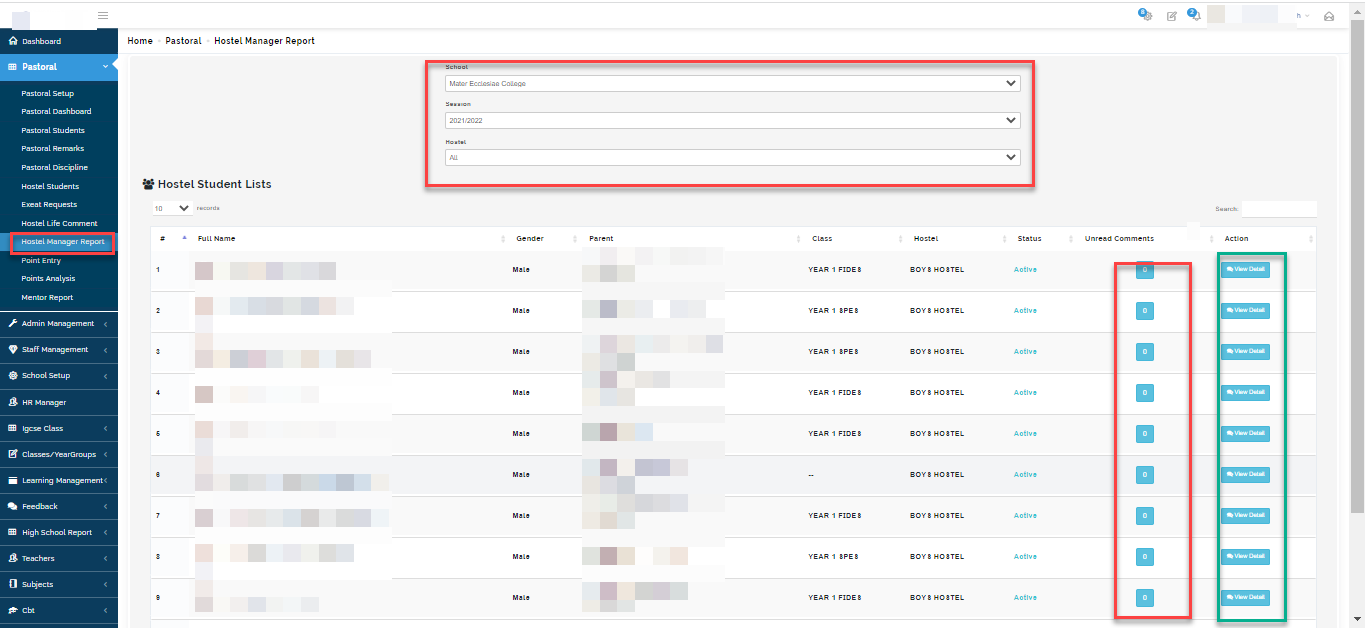Click the Dashboard home icon in sidebar
This screenshot has height=628, width=1365.
point(13,41)
